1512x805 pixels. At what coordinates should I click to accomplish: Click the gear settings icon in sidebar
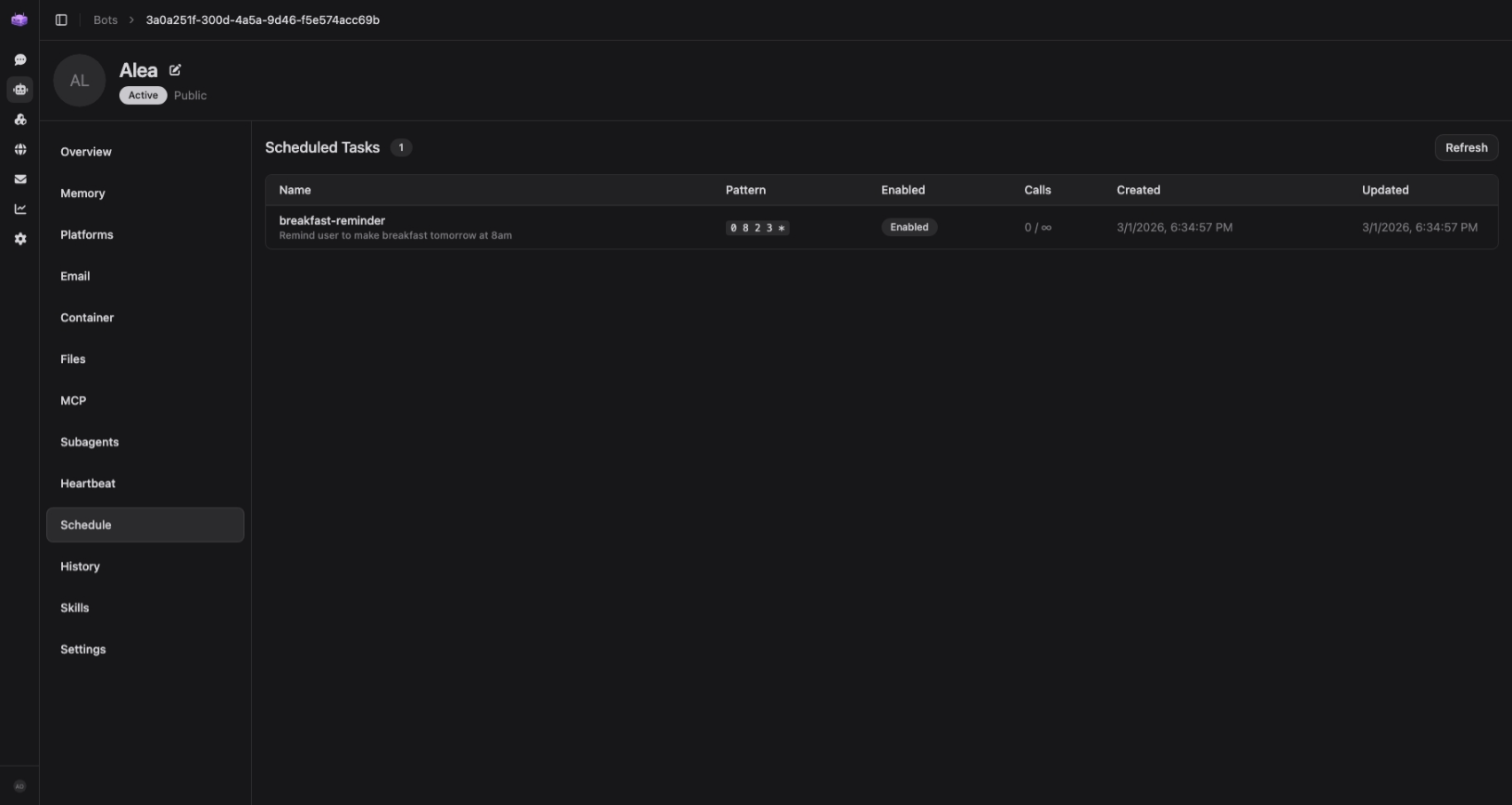click(x=20, y=239)
